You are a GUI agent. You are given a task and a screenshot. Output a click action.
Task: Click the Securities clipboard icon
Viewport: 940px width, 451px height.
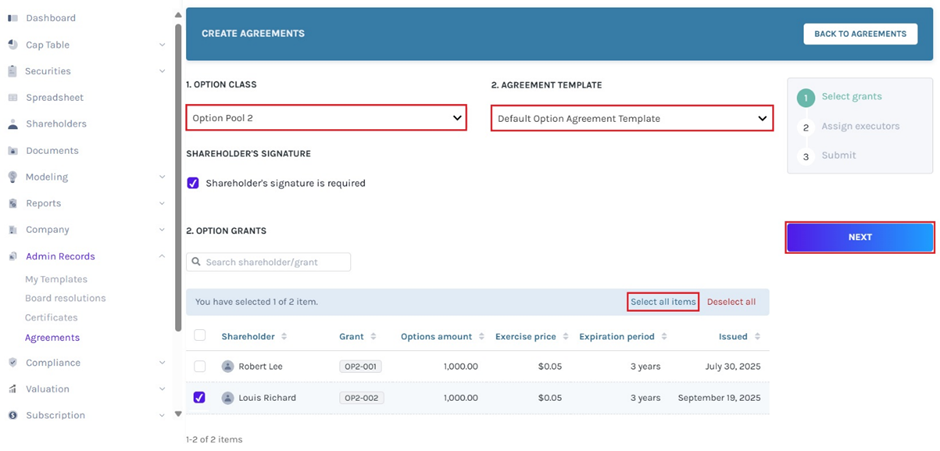point(13,71)
